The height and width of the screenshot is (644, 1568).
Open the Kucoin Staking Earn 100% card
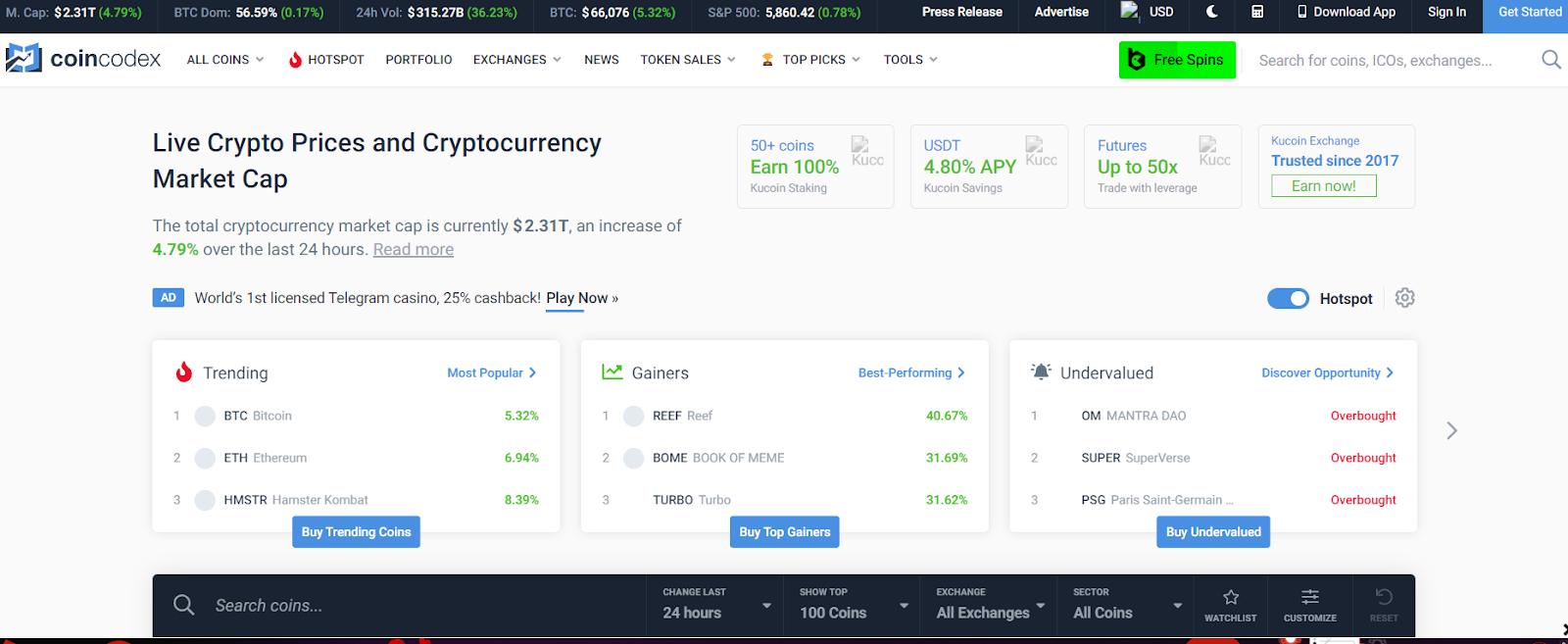click(x=815, y=167)
